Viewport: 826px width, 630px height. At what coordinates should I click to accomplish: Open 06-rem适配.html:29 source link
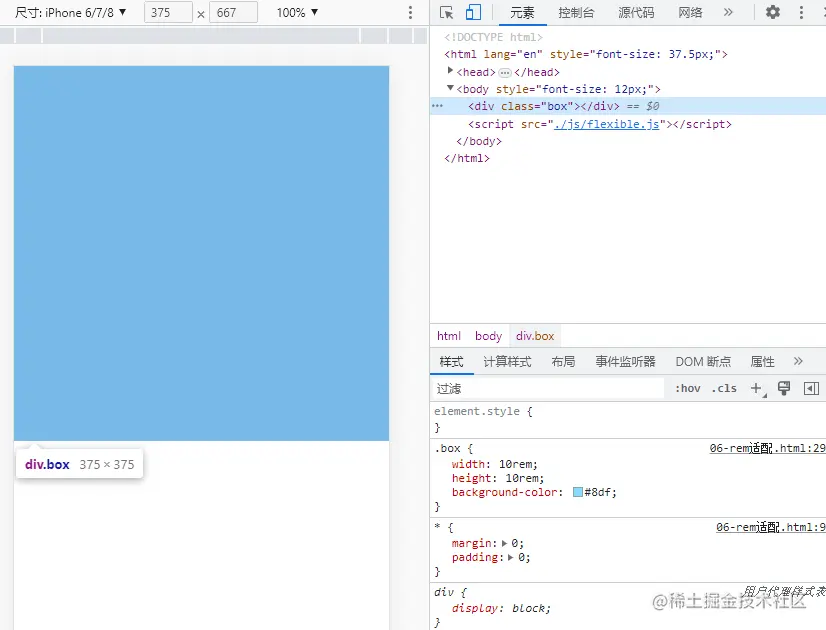coord(767,448)
